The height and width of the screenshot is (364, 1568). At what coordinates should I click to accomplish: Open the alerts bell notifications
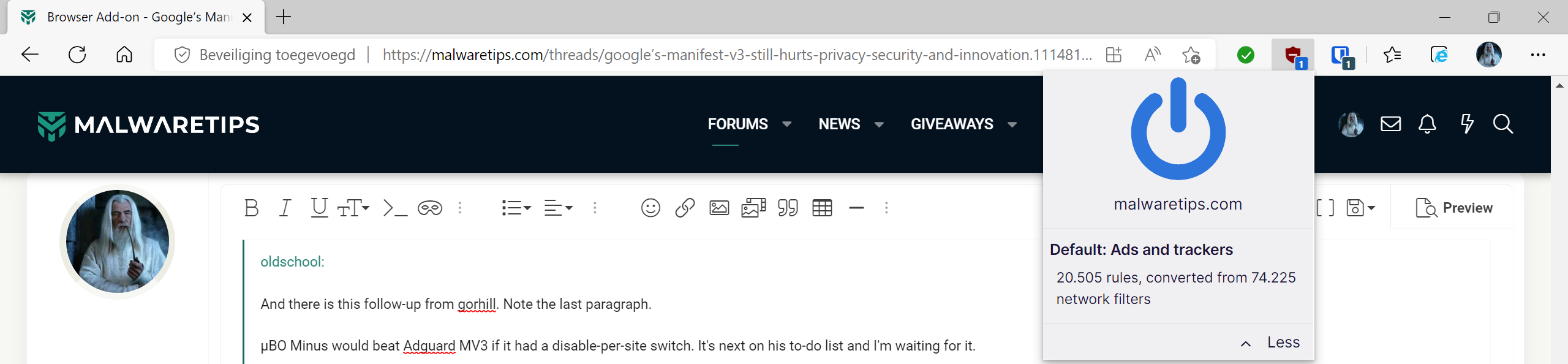click(x=1427, y=124)
